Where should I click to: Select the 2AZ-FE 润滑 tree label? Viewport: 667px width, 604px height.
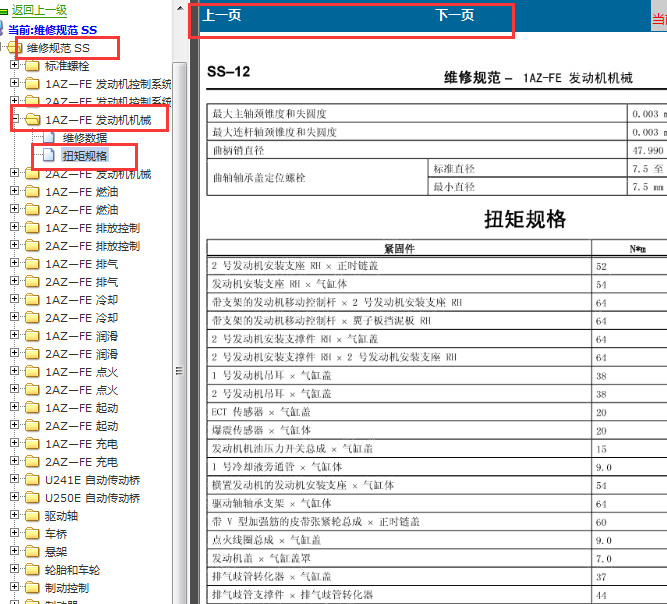point(82,354)
